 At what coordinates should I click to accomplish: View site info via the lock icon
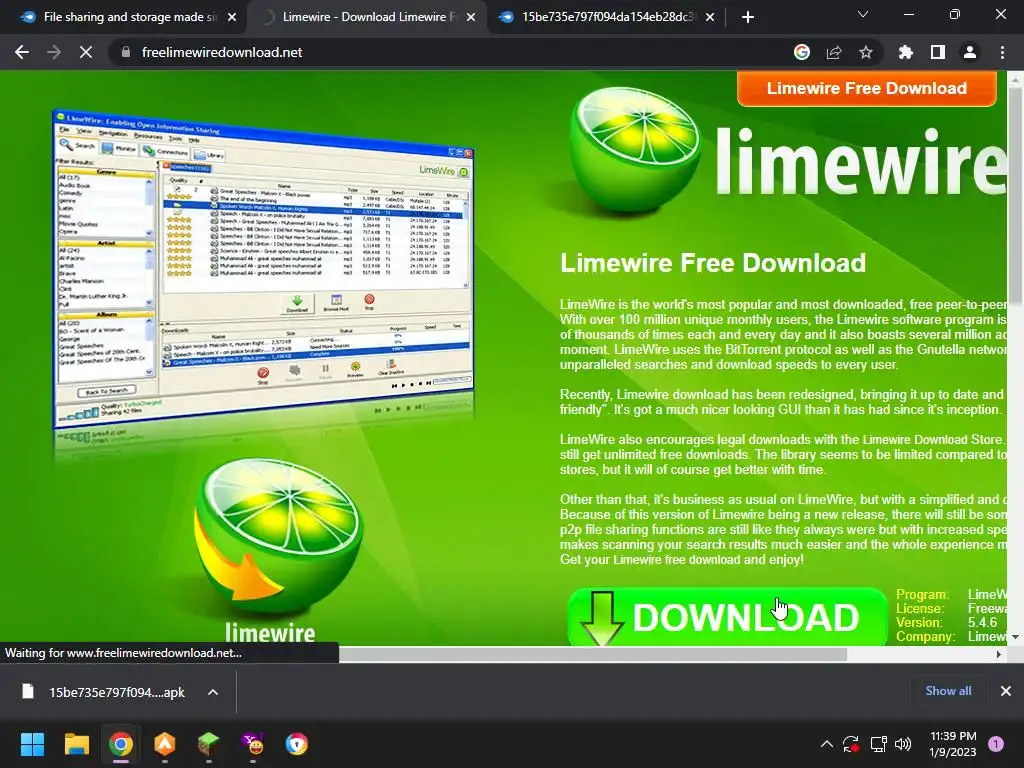coord(126,52)
